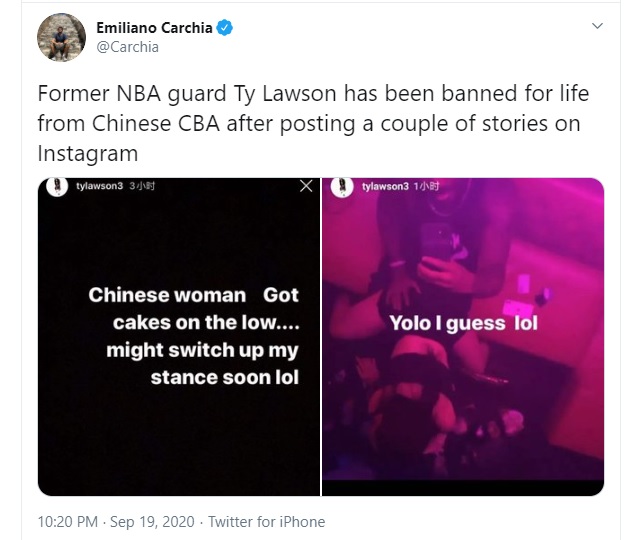Click the 10:20 PM timestamp

67,522
